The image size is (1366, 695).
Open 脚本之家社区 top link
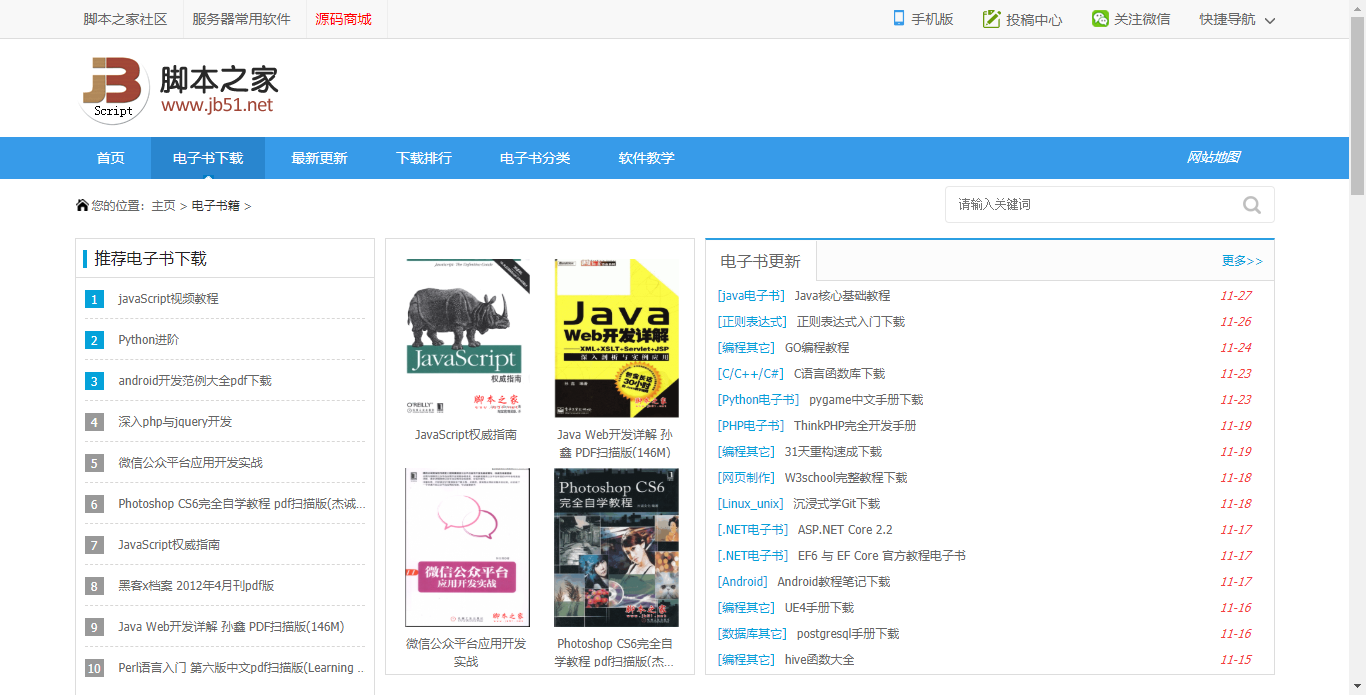(x=125, y=19)
